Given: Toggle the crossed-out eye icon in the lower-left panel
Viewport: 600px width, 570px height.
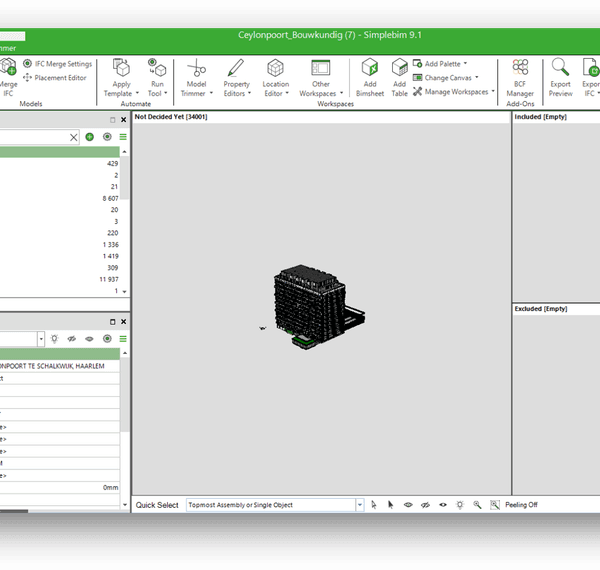Looking at the screenshot, I should (72, 339).
